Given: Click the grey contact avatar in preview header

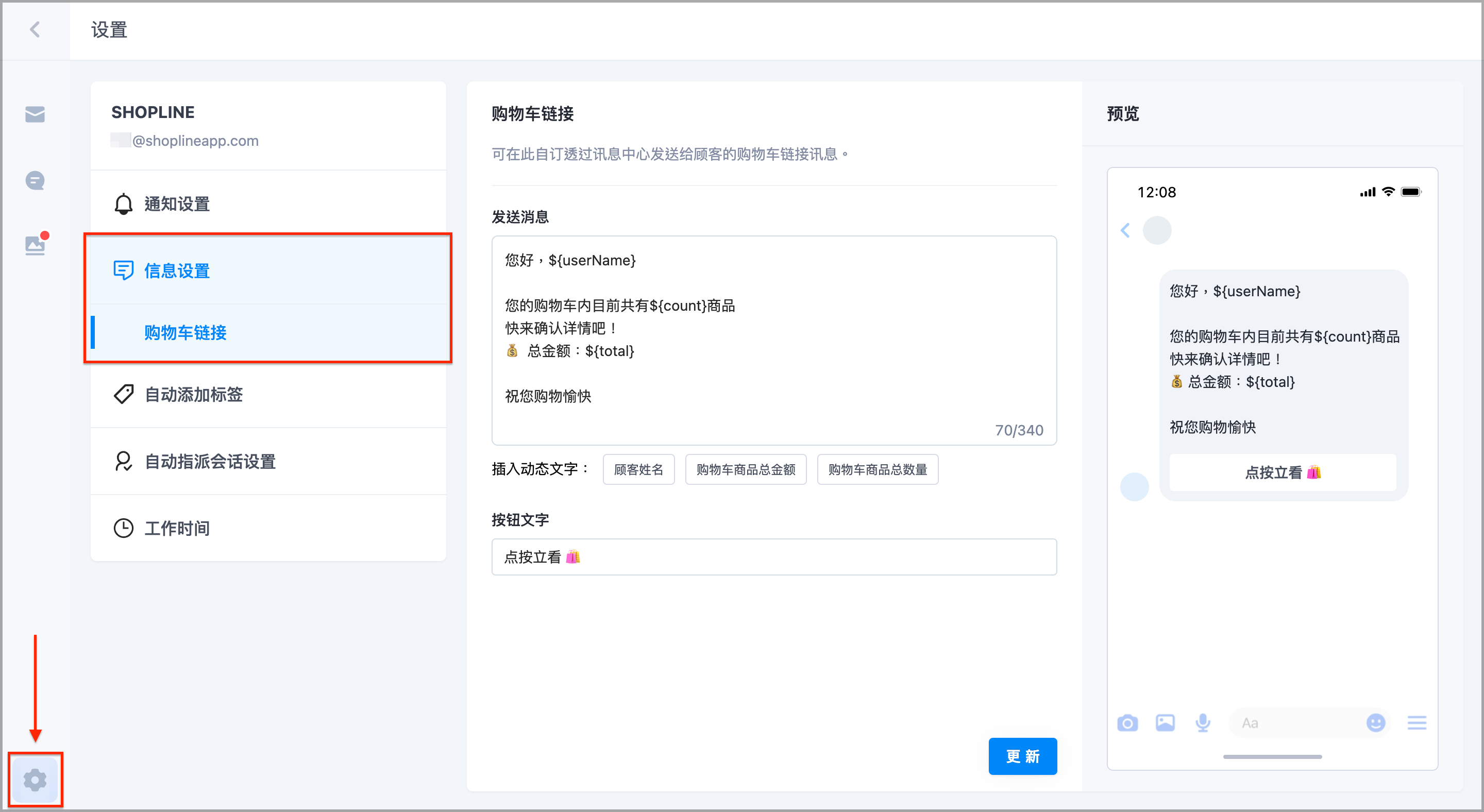Looking at the screenshot, I should point(1157,230).
